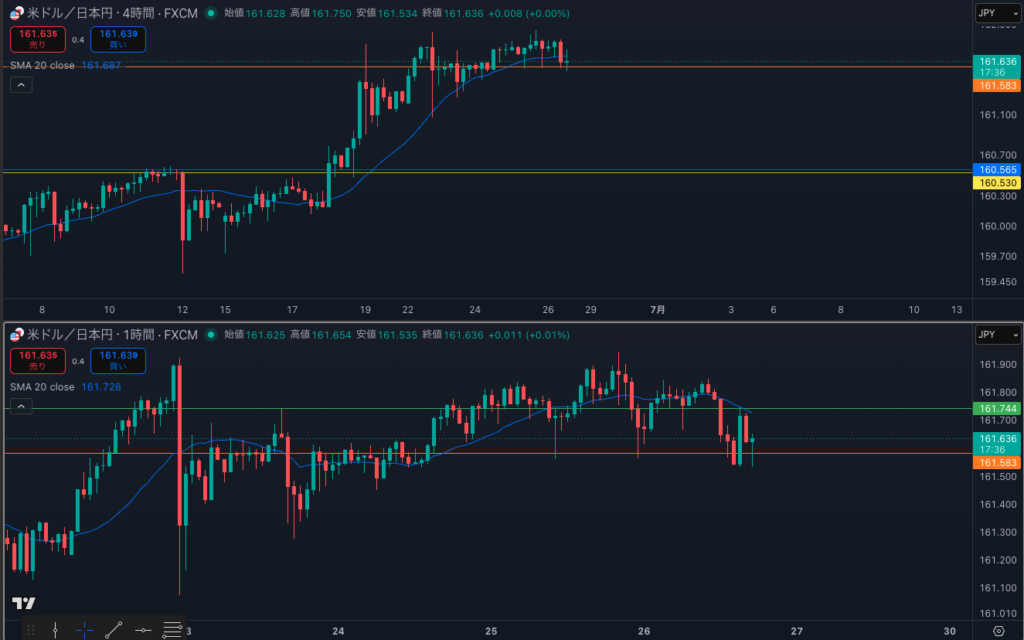1024x640 pixels.
Task: Grab the drawing toolbar drag handle
Action: tap(31, 630)
